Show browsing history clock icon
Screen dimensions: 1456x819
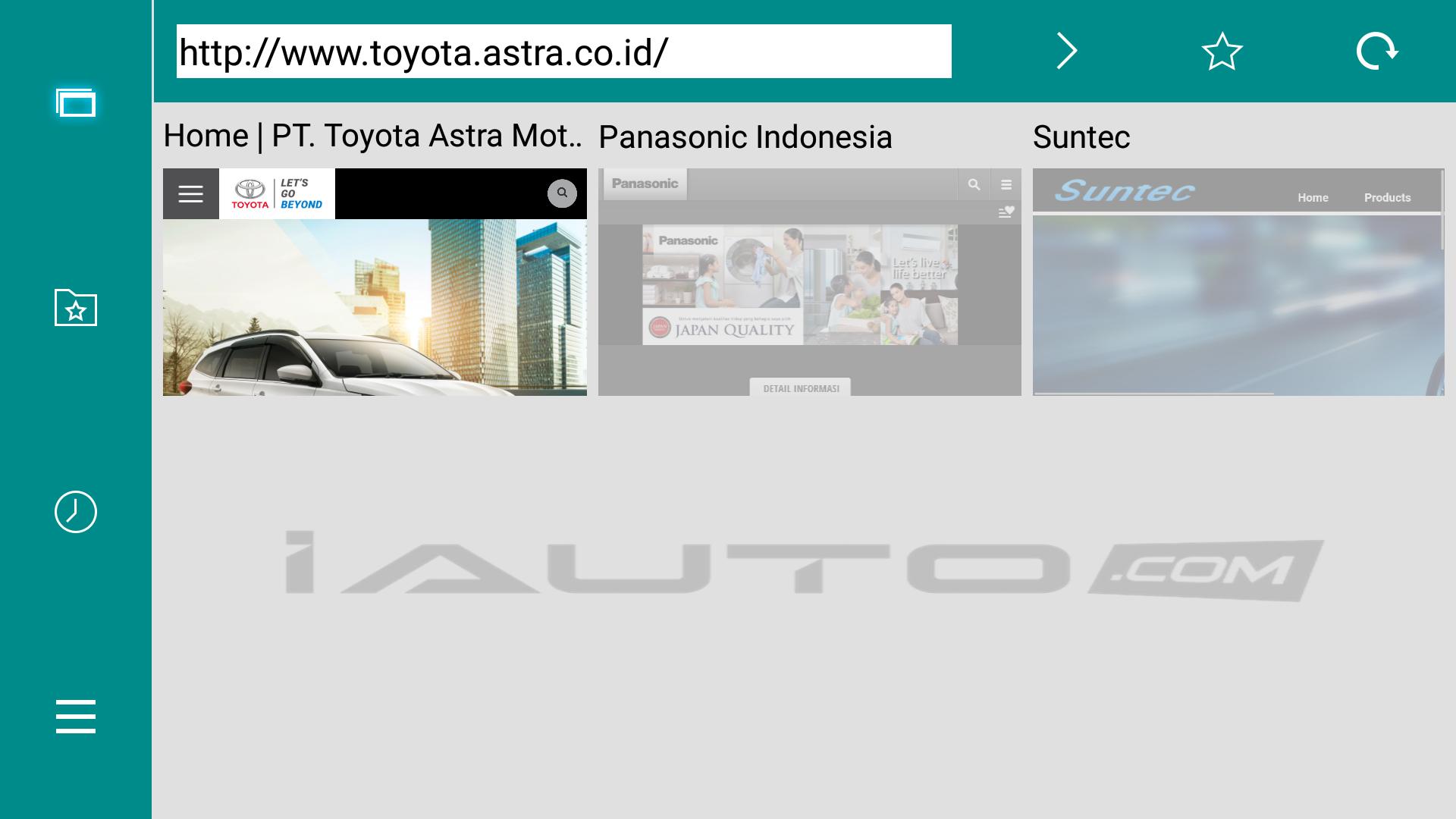click(76, 512)
